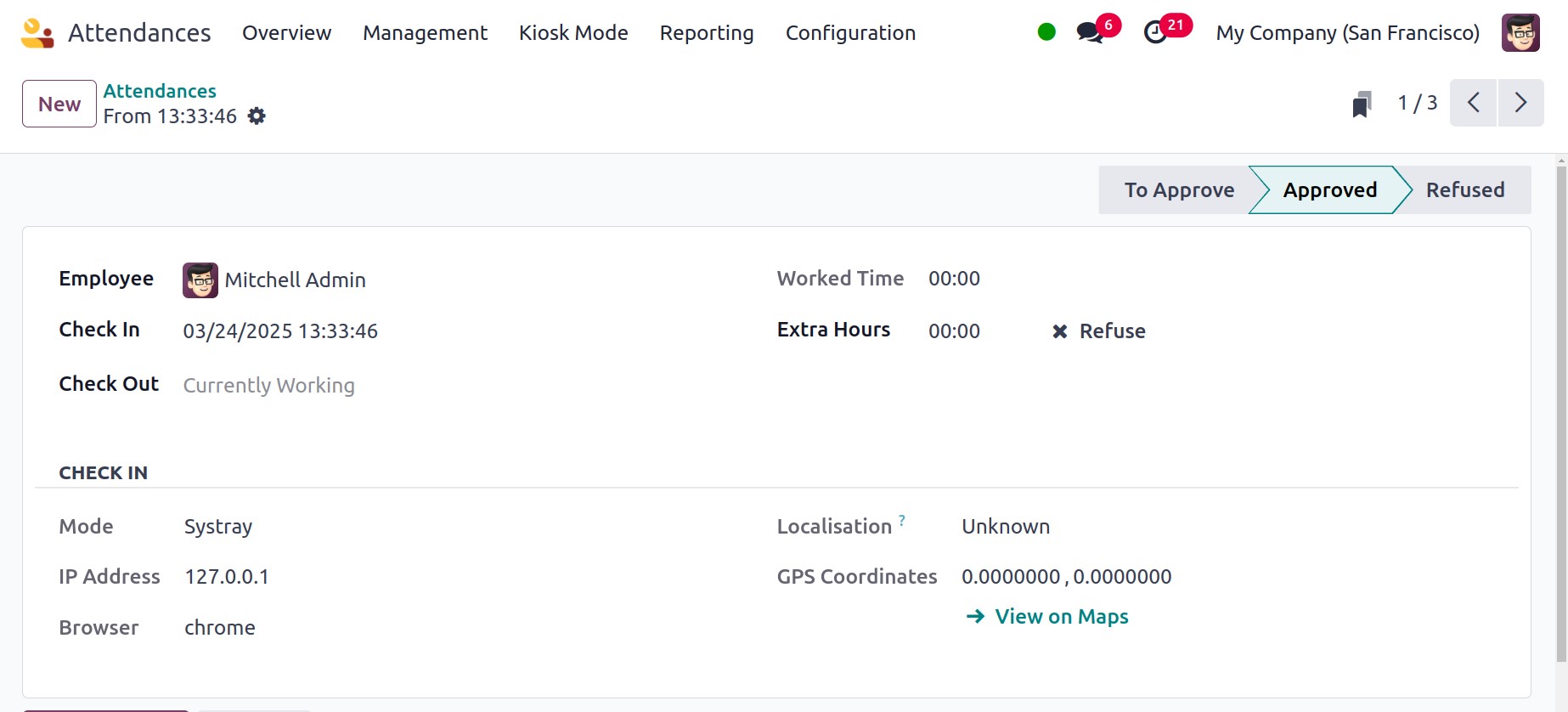
Task: Open the Configuration menu
Action: click(x=850, y=33)
